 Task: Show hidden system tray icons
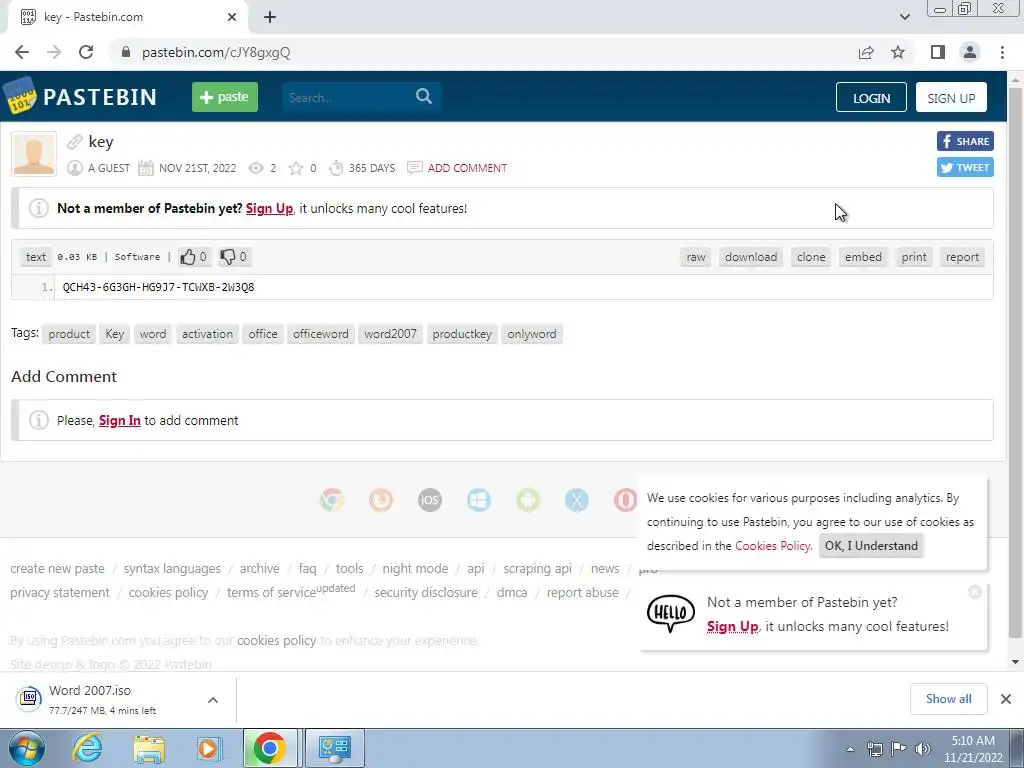point(850,749)
